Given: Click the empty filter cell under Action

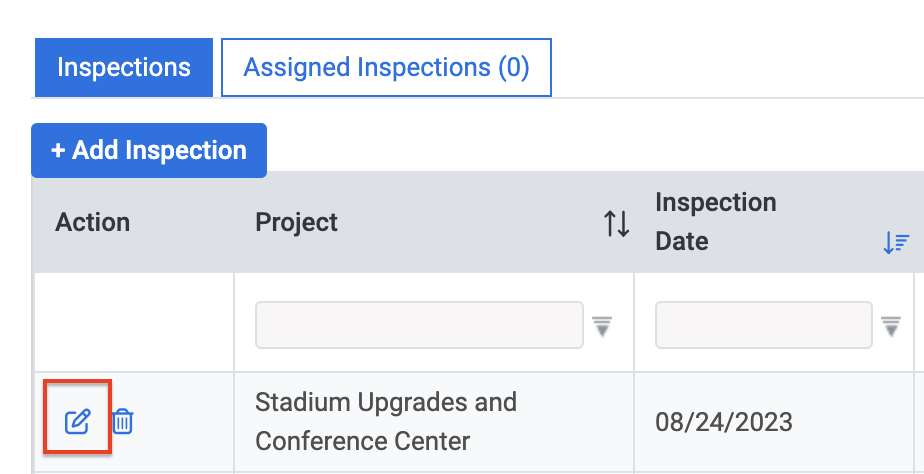Looking at the screenshot, I should 134,322.
